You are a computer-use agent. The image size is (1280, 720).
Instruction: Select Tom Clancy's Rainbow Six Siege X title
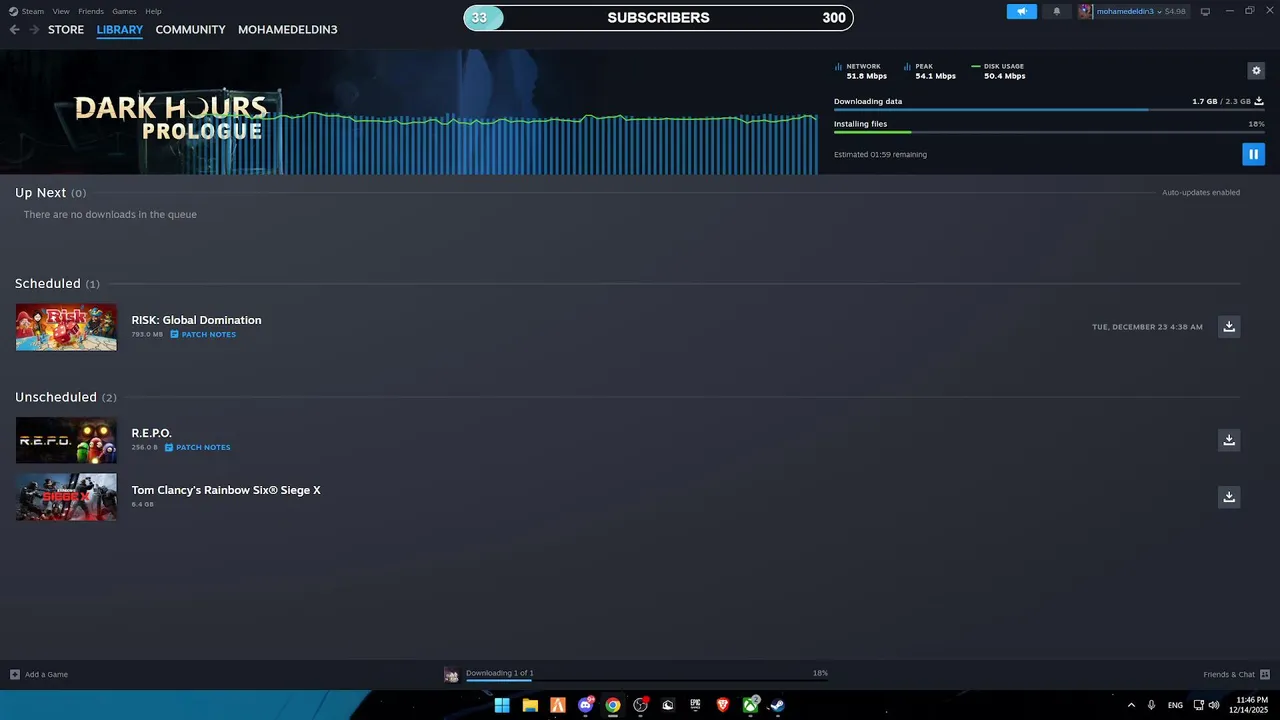pos(226,490)
